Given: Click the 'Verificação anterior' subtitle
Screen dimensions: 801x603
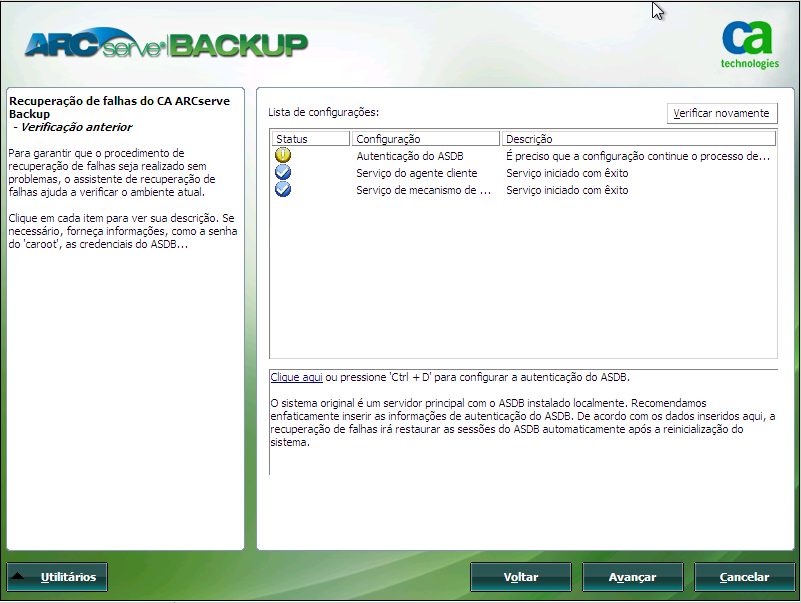Looking at the screenshot, I should [76, 127].
